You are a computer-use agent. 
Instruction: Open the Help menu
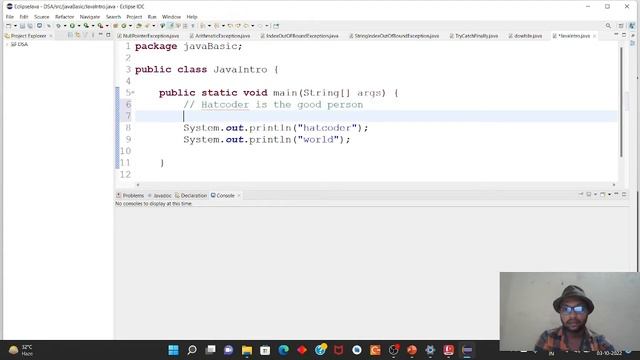click(x=192, y=17)
